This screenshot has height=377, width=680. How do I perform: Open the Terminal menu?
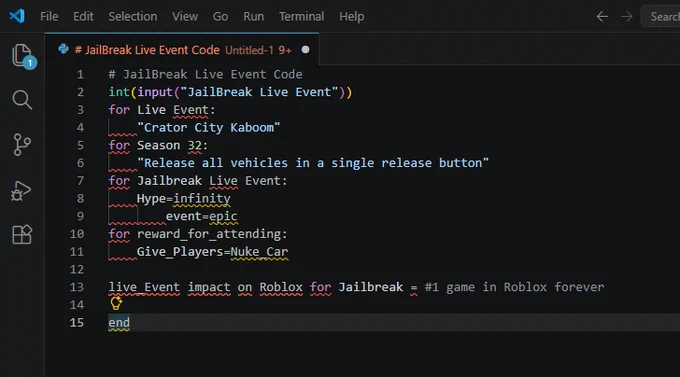pos(301,16)
